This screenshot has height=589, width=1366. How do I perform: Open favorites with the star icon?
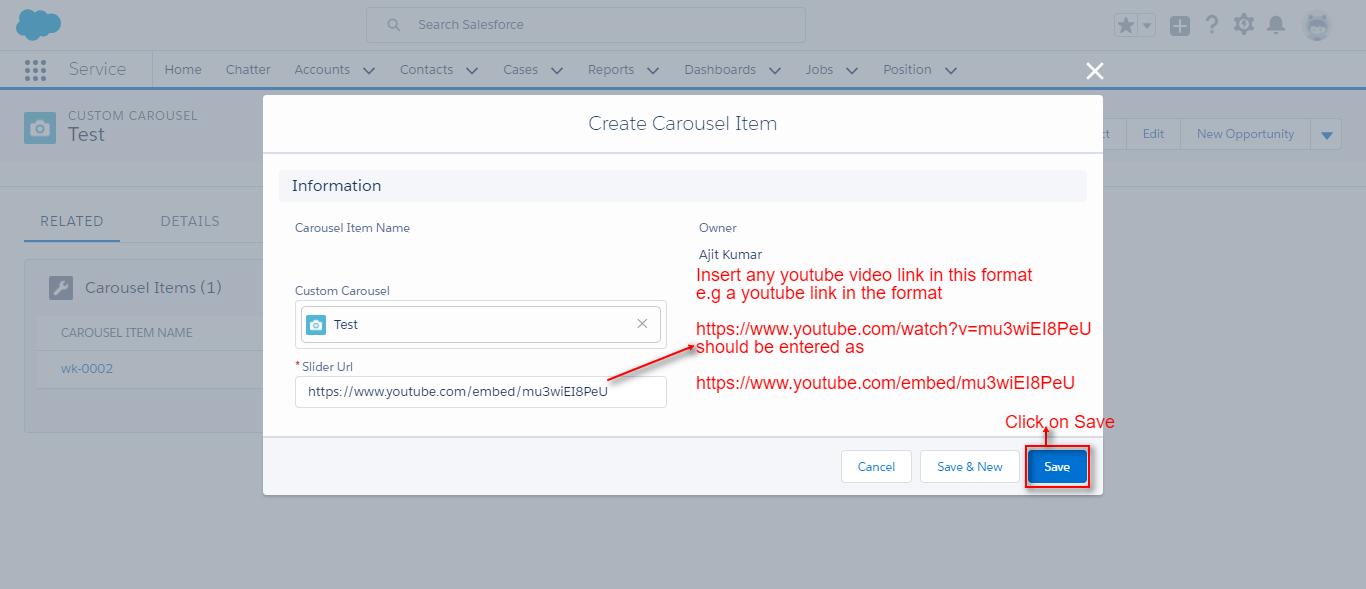1128,23
